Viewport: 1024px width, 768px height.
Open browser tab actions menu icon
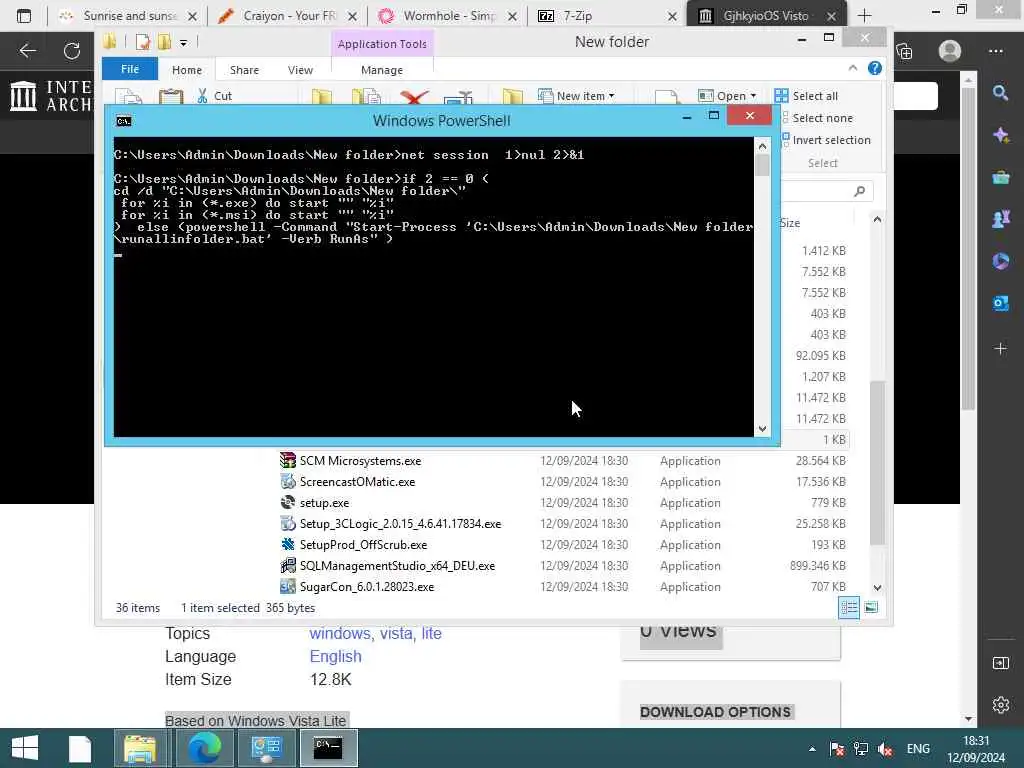pos(24,16)
